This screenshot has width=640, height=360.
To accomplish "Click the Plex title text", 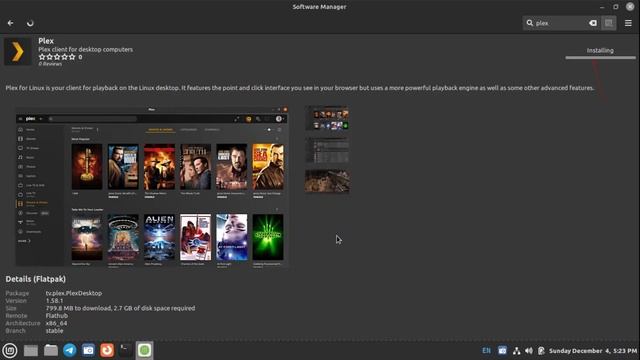I will click(x=46, y=41).
